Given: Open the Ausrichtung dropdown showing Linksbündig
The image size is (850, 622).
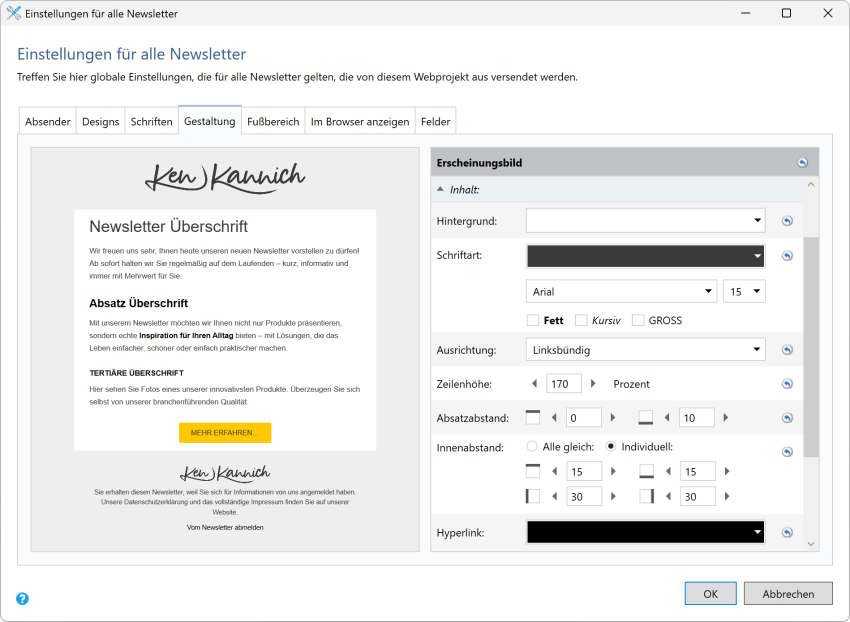Looking at the screenshot, I should click(645, 350).
